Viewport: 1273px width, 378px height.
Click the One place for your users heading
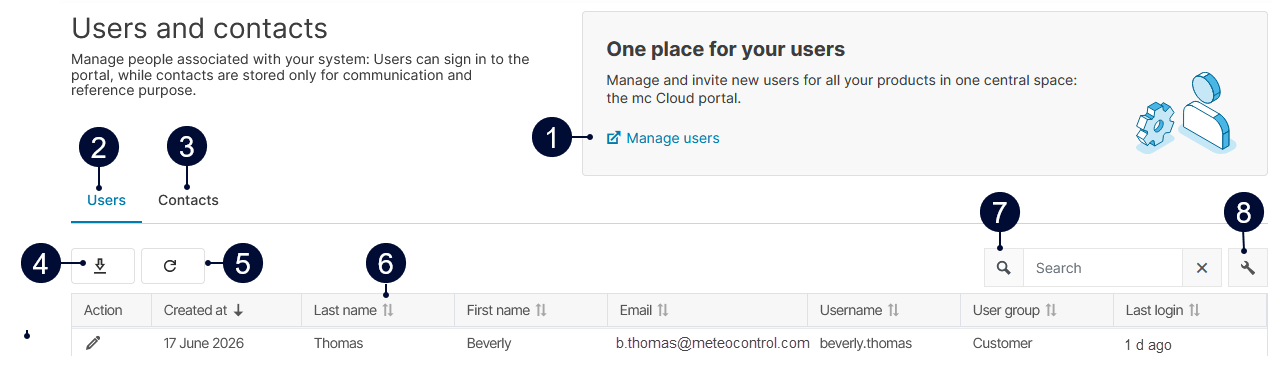(x=726, y=49)
